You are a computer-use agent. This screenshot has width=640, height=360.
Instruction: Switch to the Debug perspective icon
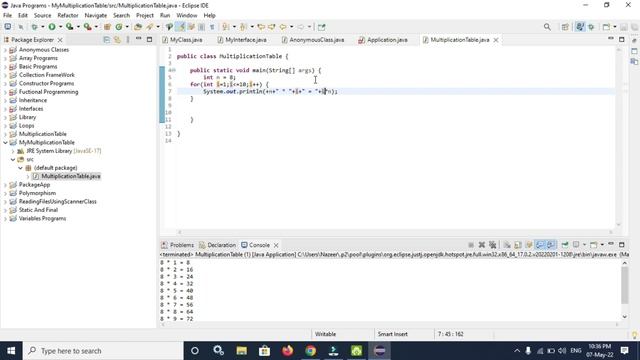591,27
